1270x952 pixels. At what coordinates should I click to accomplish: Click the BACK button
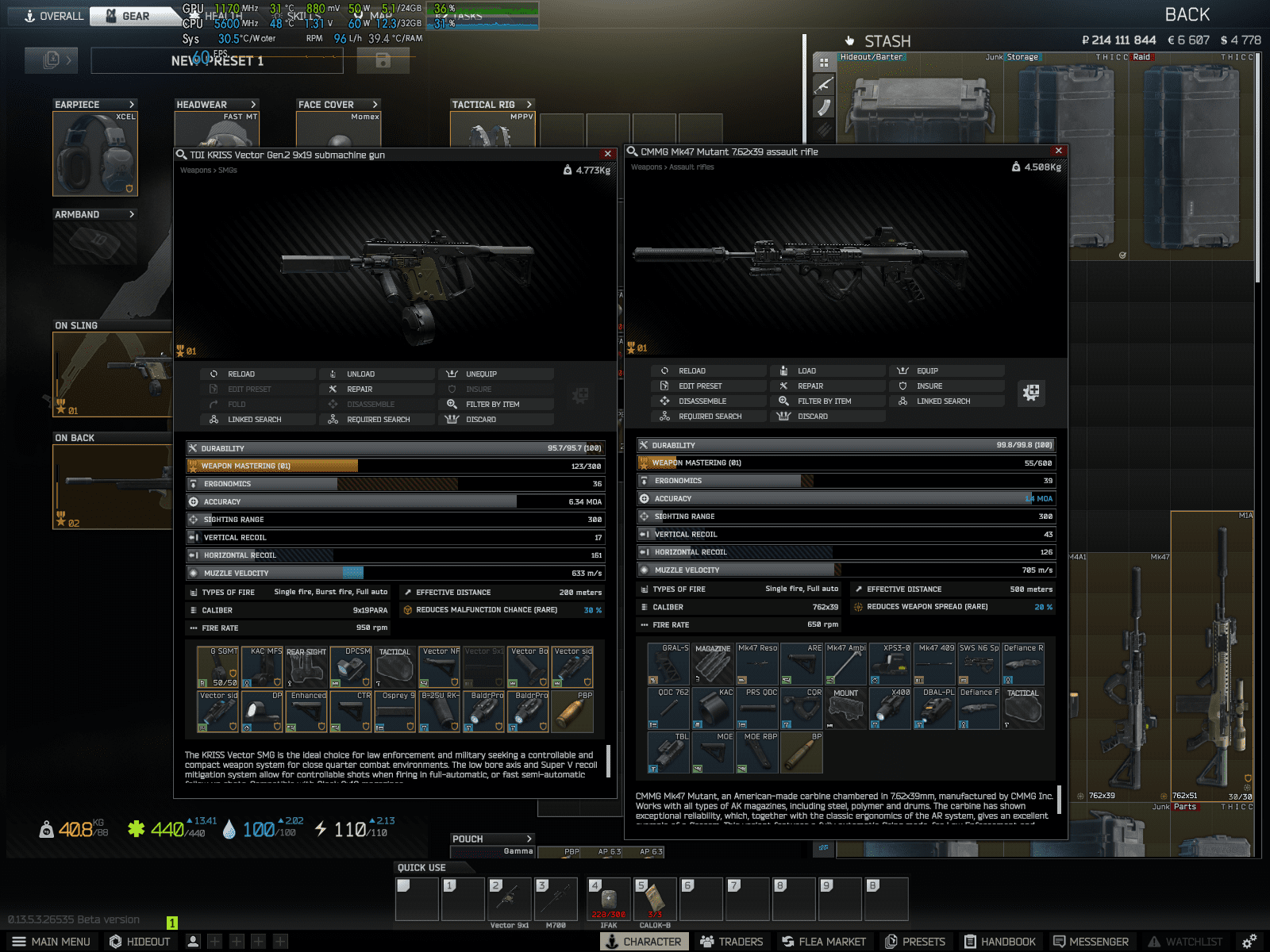1187,15
